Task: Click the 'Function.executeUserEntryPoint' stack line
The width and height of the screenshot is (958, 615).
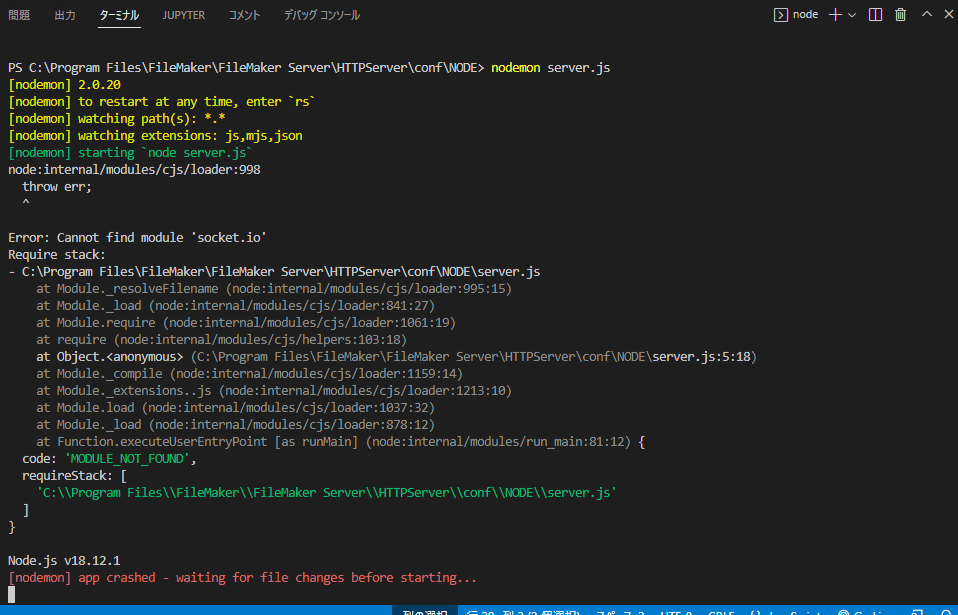Action: 340,442
